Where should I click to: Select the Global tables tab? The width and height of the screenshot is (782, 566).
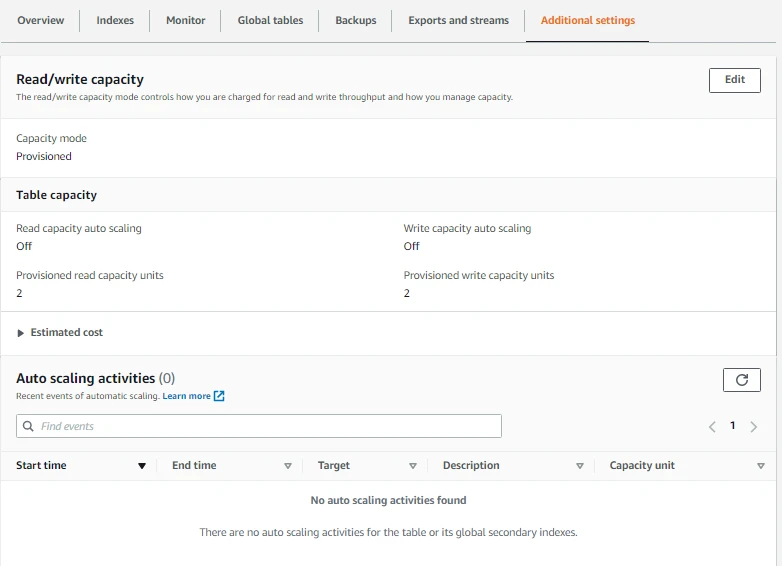(x=270, y=20)
